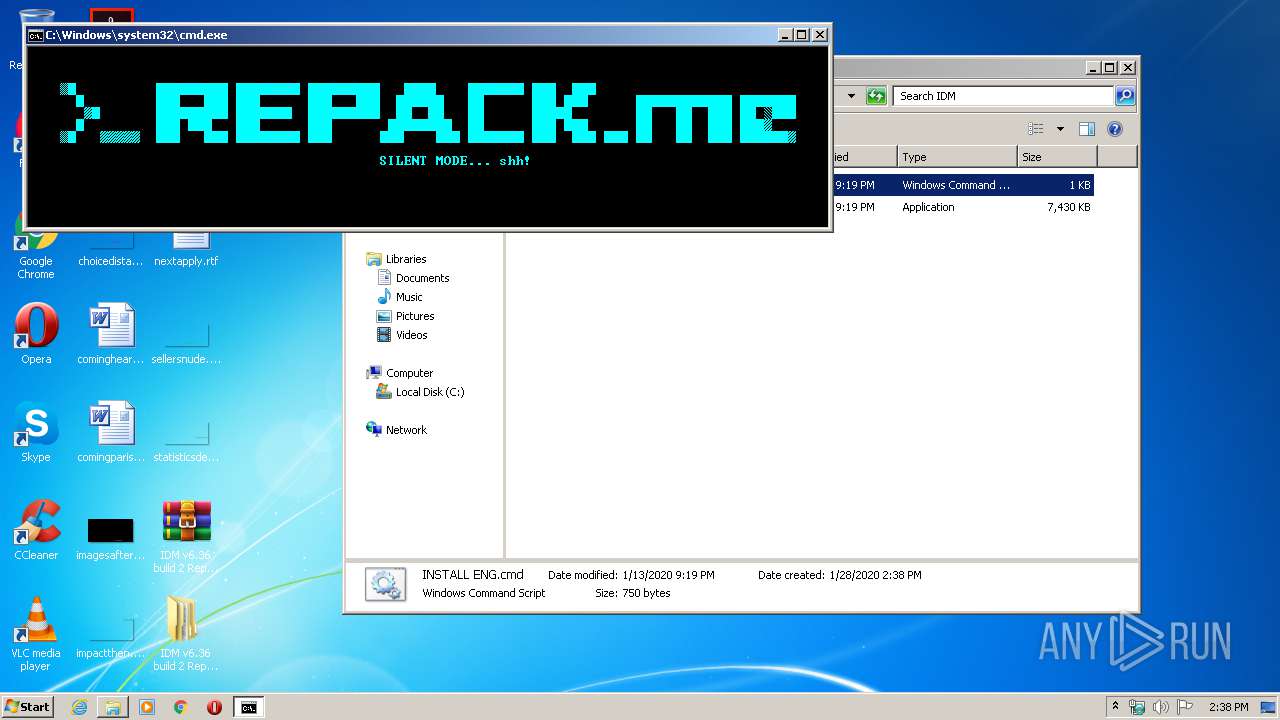Select the IDM v6.36 folder icon
The image size is (1280, 720).
tap(186, 634)
